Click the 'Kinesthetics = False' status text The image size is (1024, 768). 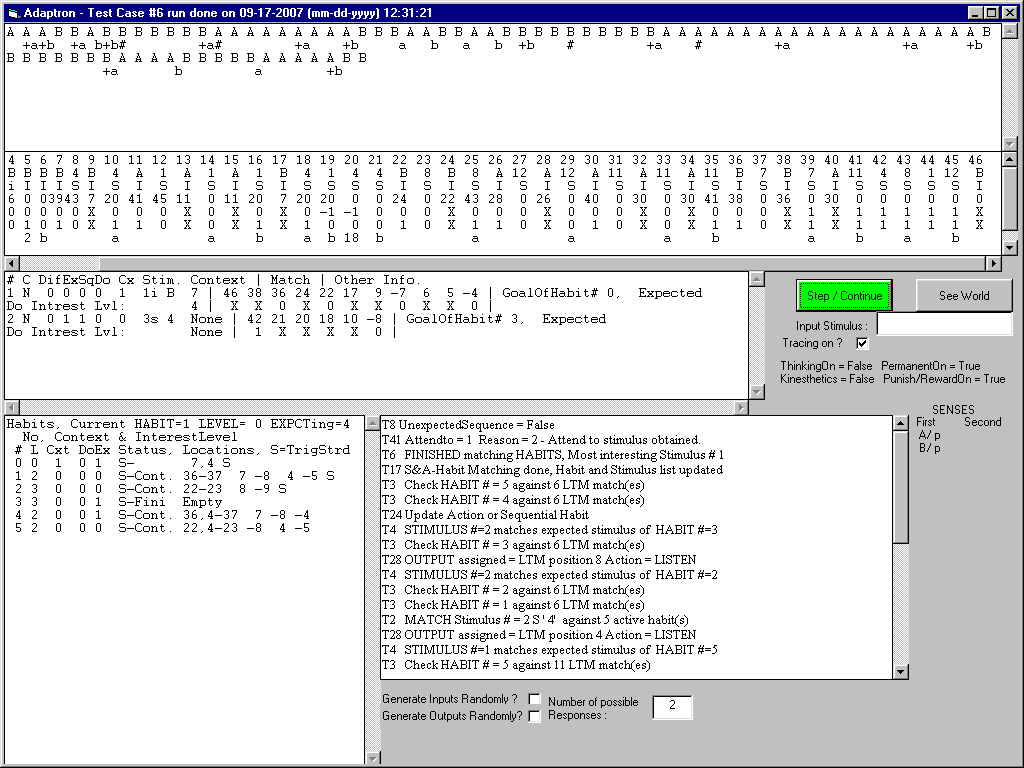coord(827,379)
